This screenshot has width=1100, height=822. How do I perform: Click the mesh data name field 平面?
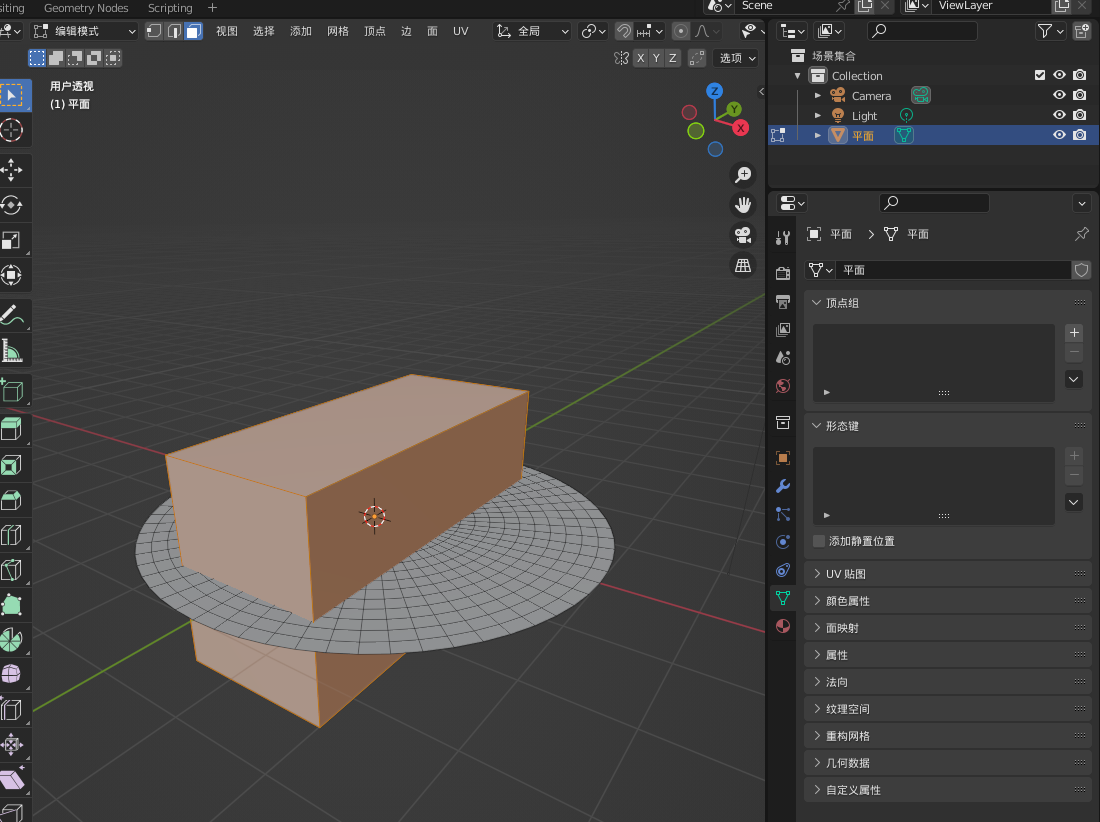tap(955, 270)
